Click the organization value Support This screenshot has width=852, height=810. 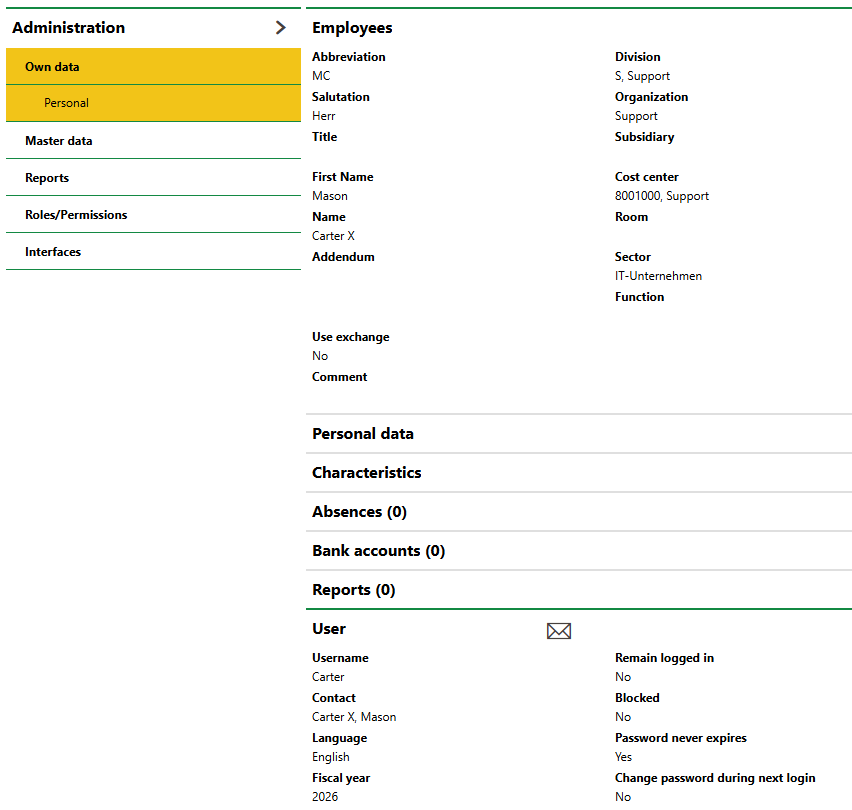[x=636, y=116]
